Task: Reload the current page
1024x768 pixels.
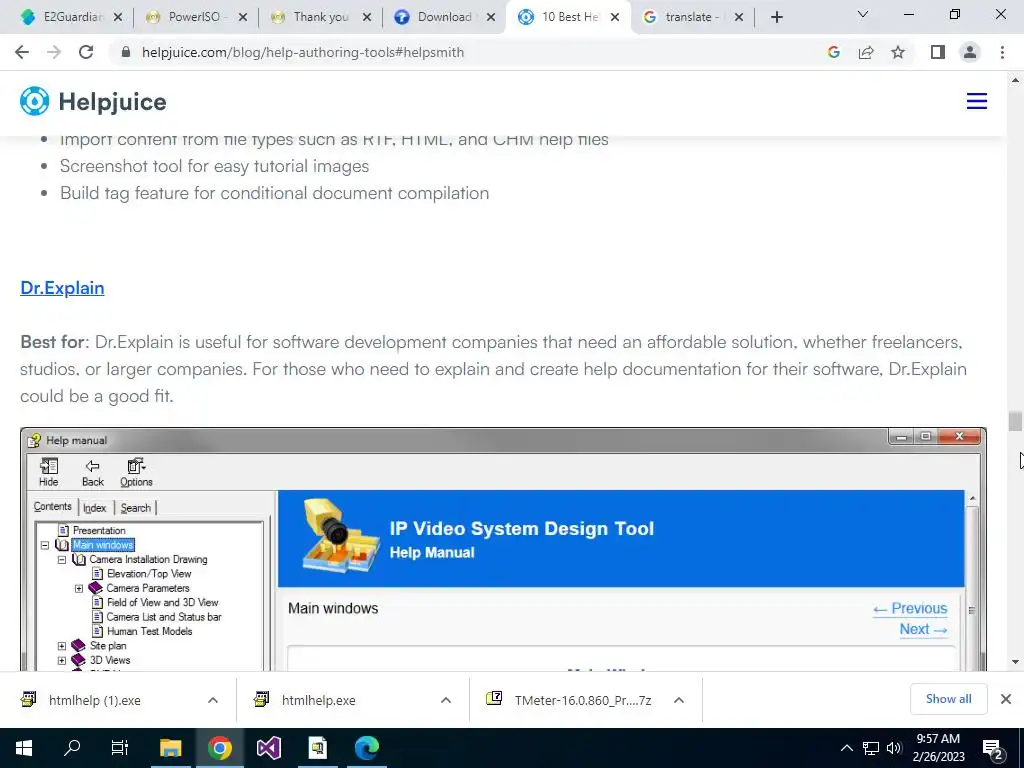Action: tap(86, 52)
